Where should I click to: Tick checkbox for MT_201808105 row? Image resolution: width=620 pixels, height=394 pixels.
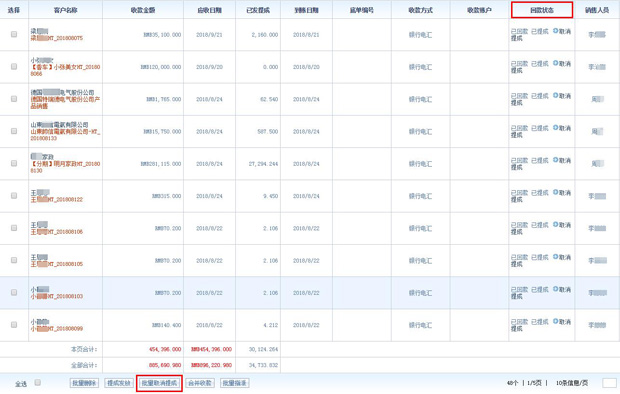point(14,260)
